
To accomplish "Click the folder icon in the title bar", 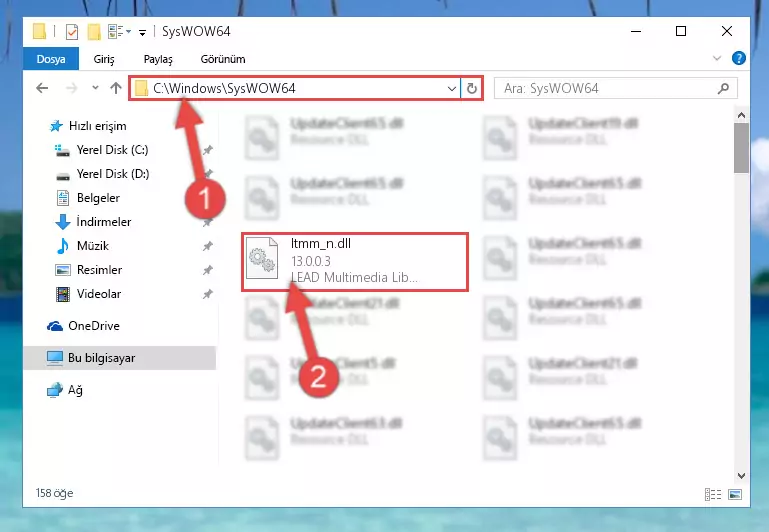I will click(x=39, y=32).
